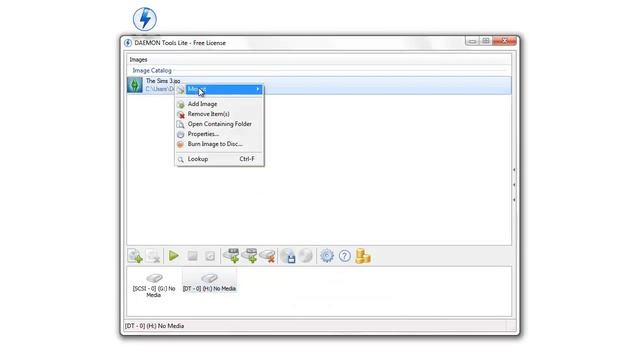The width and height of the screenshot is (640, 360).
Task: Click the Make Disc Image icon
Action: 288,256
